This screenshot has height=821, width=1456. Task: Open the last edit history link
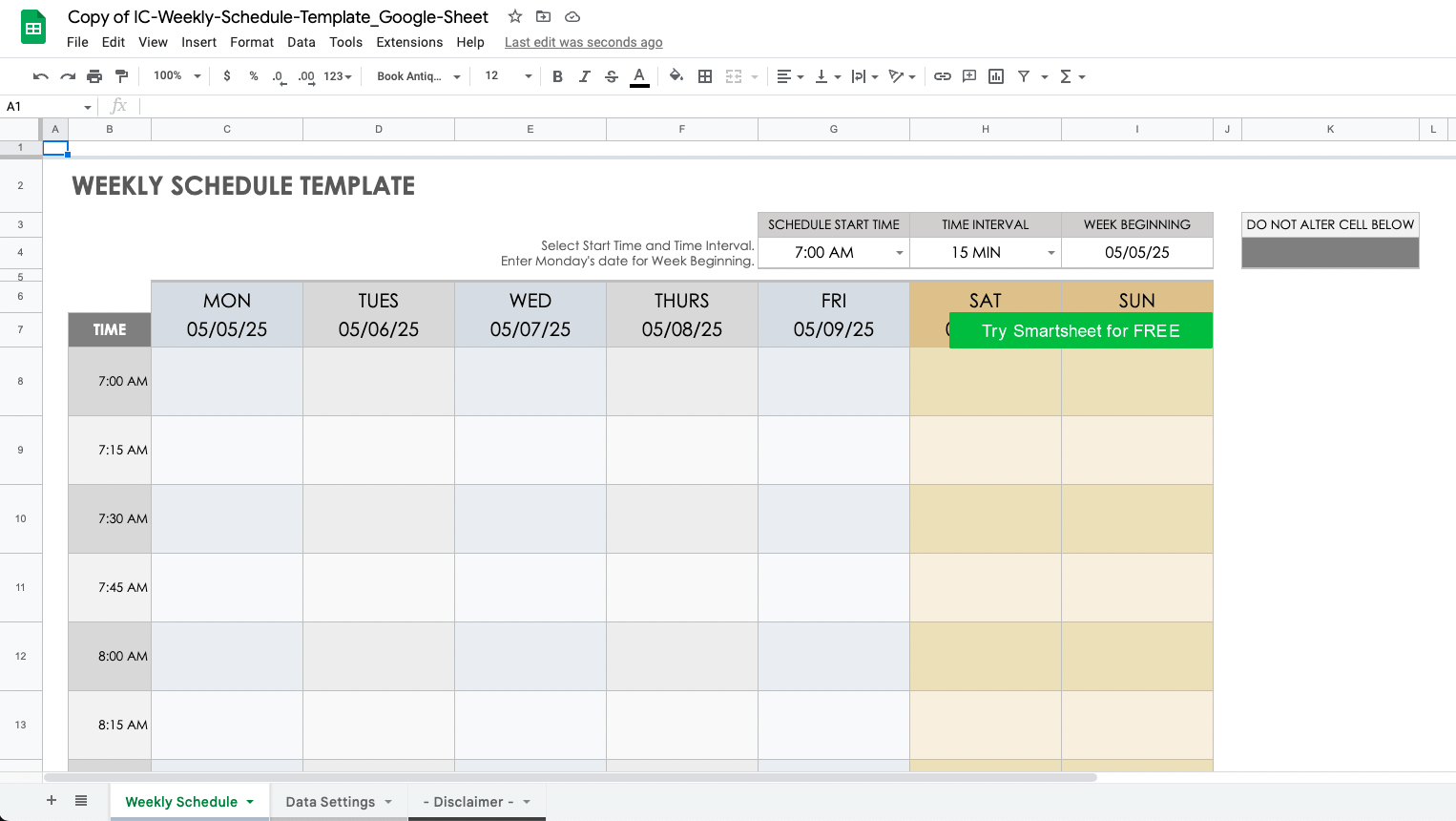pos(583,42)
